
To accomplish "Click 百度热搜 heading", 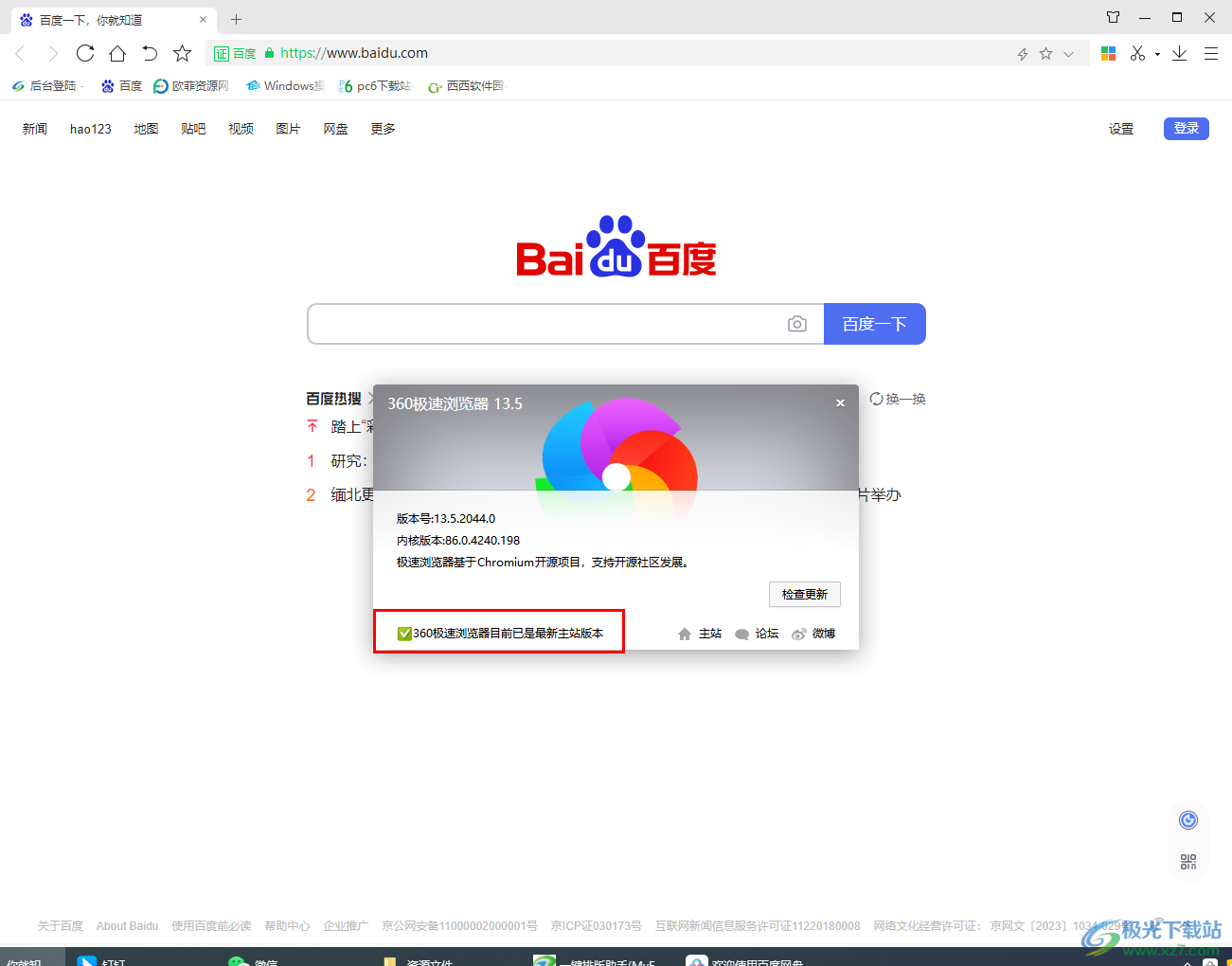I will 333,399.
